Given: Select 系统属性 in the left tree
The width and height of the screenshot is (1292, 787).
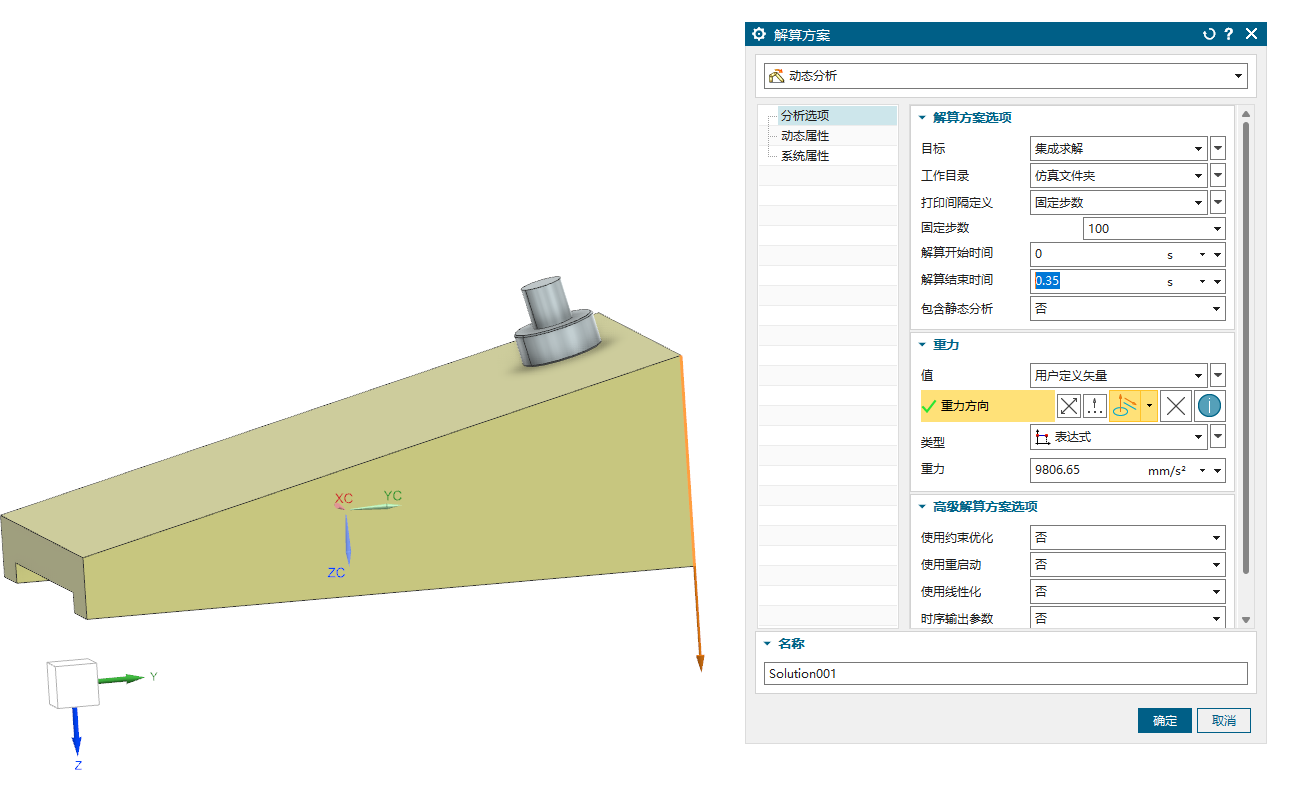Looking at the screenshot, I should 804,156.
